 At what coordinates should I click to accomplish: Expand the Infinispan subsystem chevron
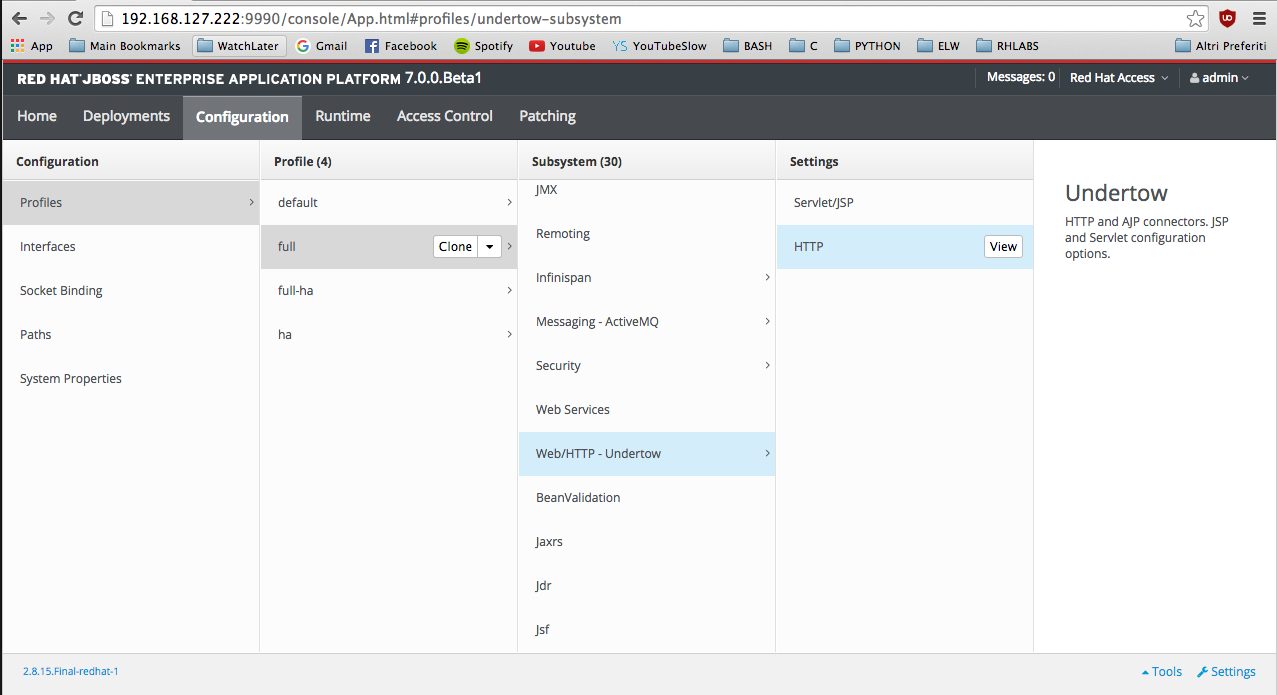click(767, 277)
